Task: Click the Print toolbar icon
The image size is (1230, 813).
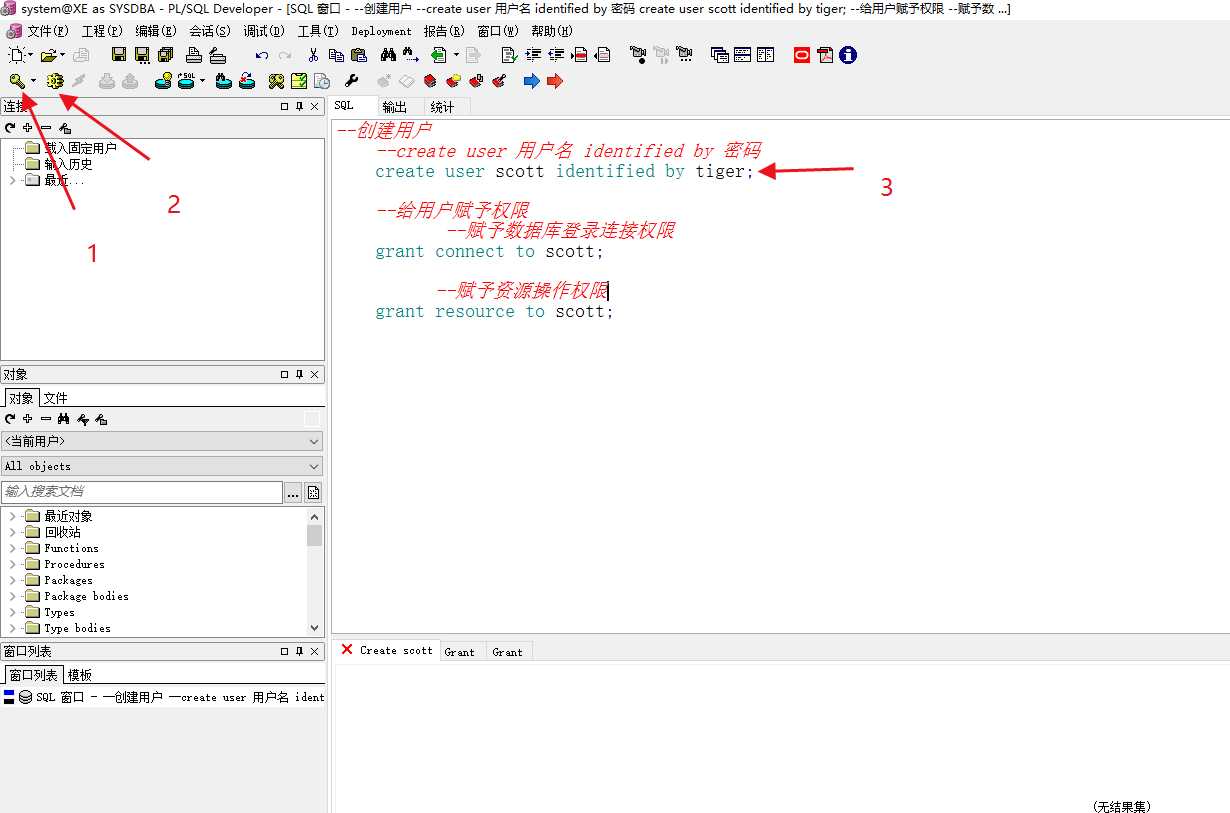Action: pos(195,55)
